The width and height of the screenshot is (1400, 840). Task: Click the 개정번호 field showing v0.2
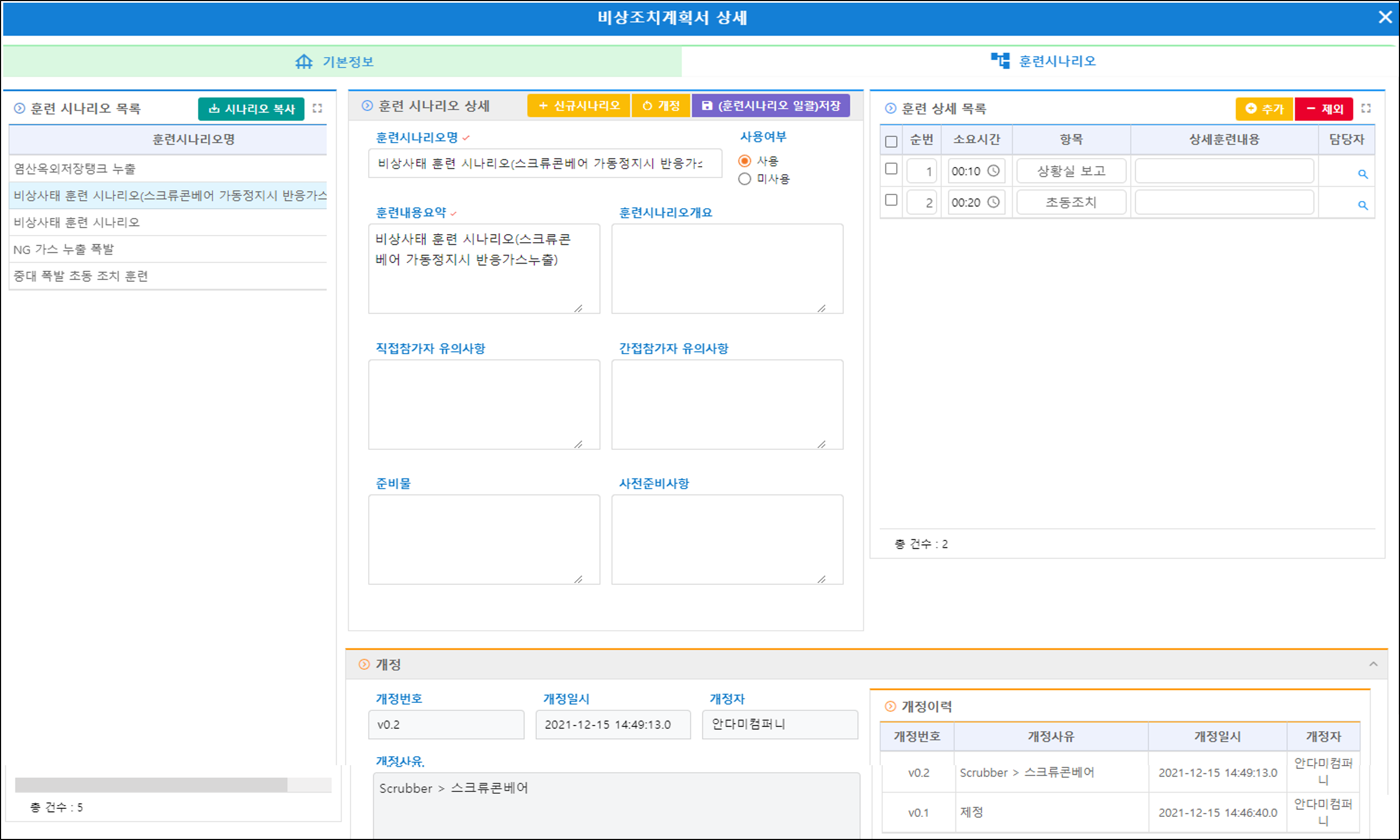tap(446, 724)
